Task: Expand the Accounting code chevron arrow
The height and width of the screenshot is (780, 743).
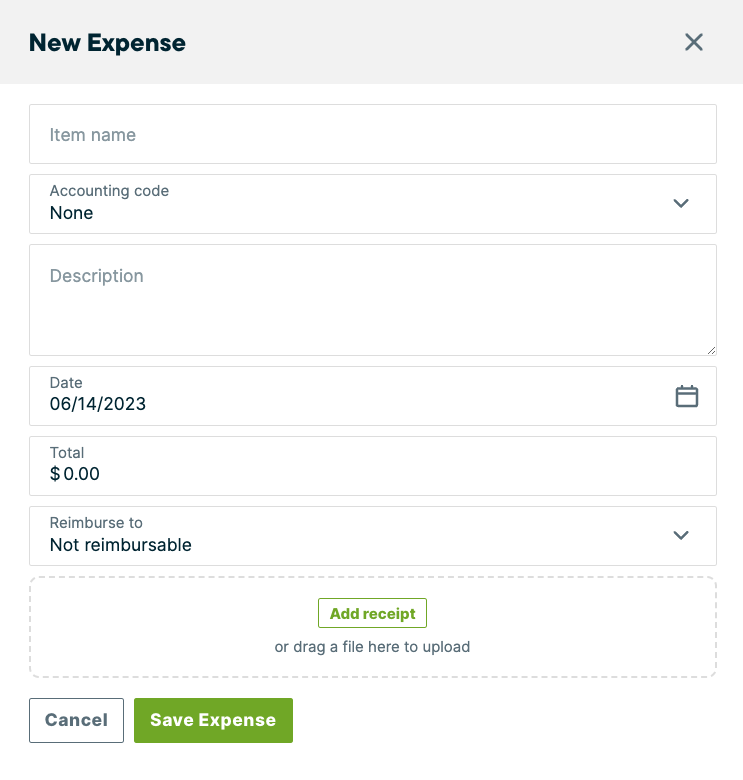Action: (x=681, y=203)
